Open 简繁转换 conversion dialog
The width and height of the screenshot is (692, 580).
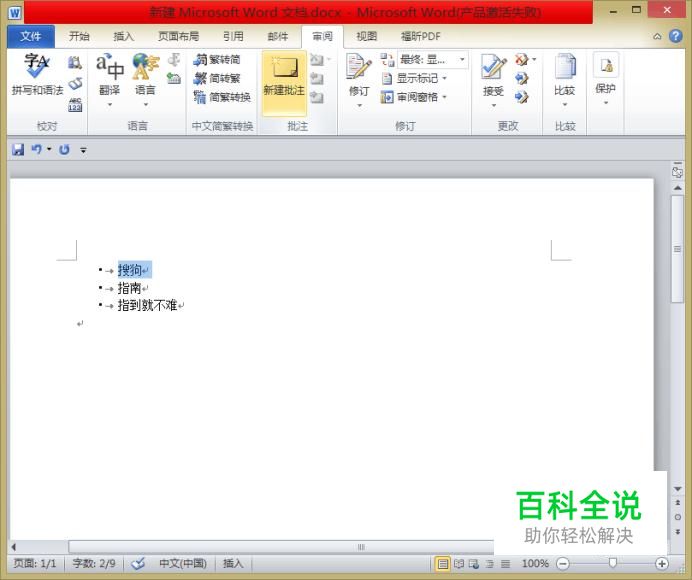[x=222, y=97]
